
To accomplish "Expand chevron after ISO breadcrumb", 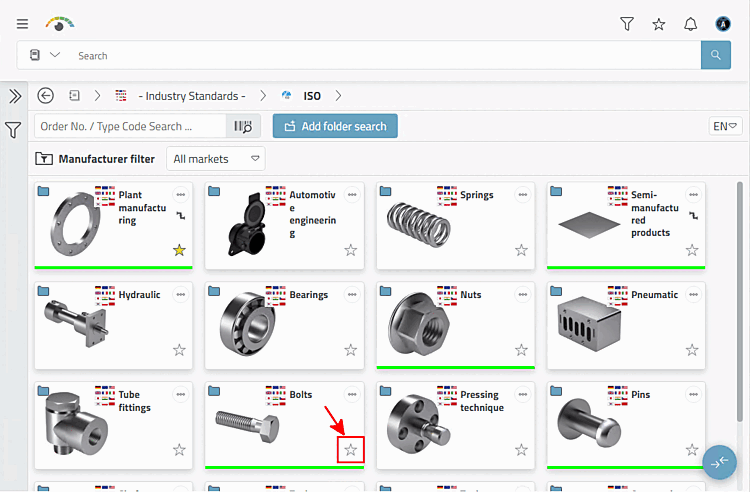I will click(338, 96).
